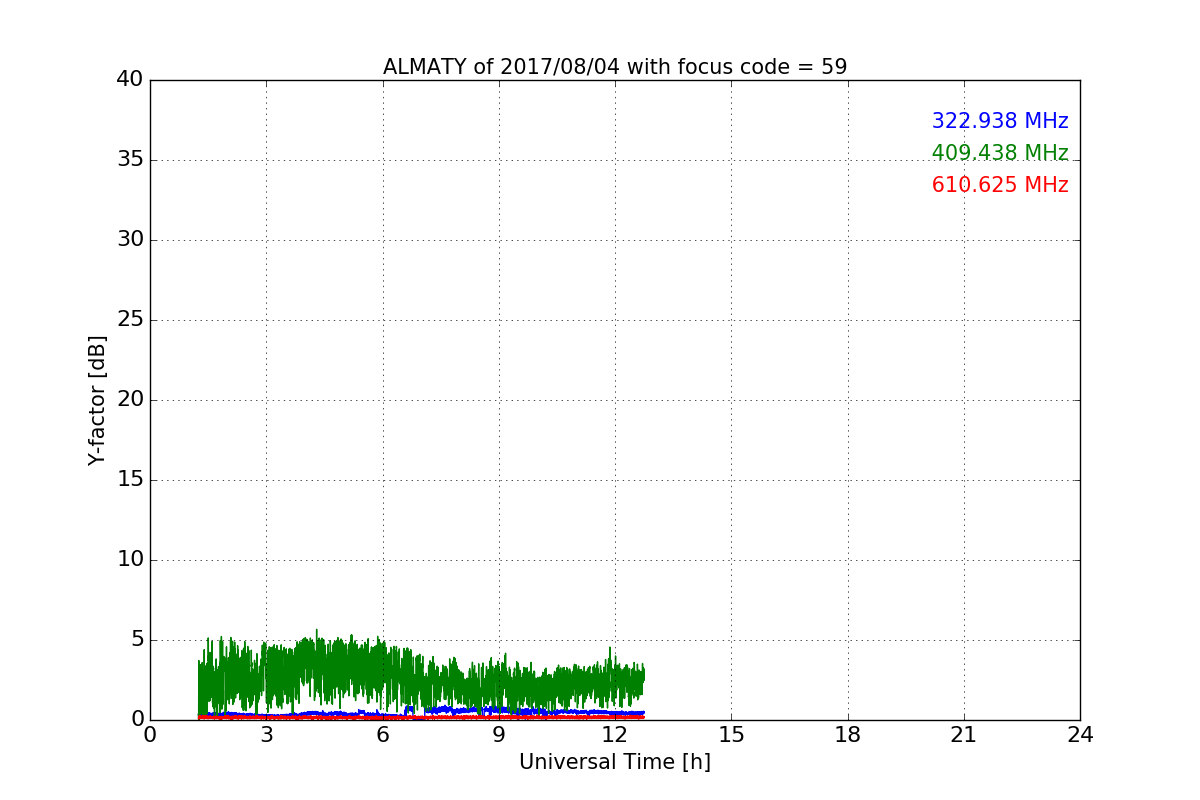Click y-axis tick label 35
Image resolution: width=1200 pixels, height=800 pixels.
pyautogui.click(x=130, y=160)
